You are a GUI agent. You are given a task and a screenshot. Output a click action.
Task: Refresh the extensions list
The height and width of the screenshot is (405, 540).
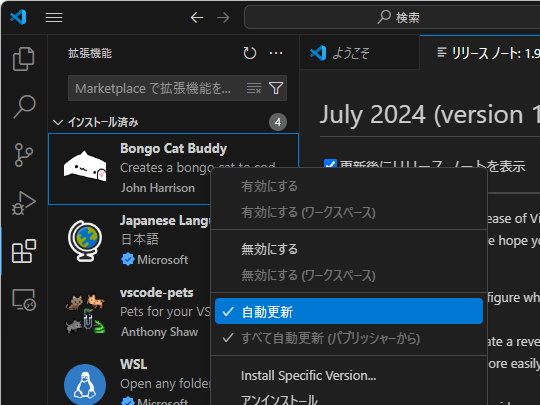(x=250, y=53)
